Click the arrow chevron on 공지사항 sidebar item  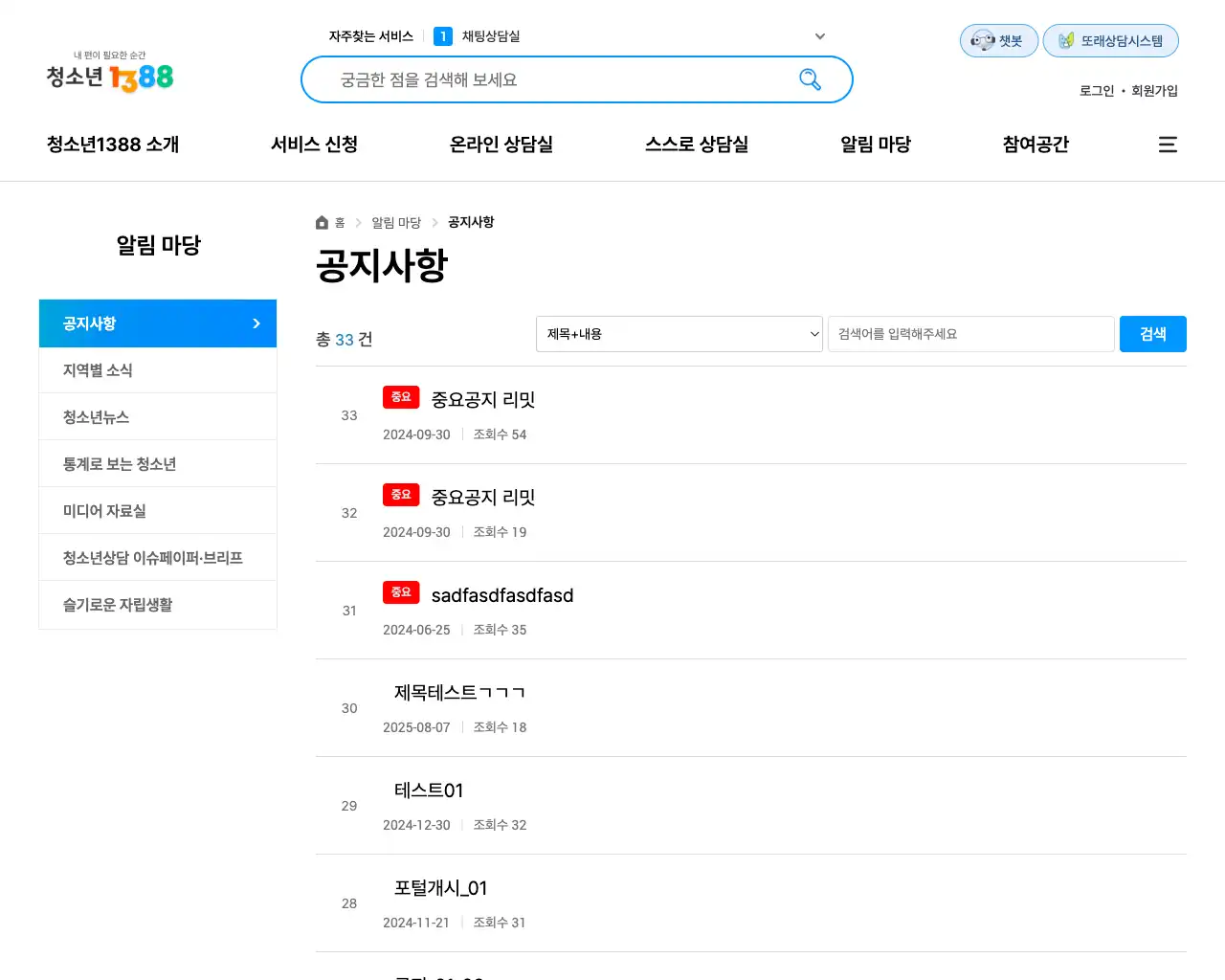pos(256,323)
